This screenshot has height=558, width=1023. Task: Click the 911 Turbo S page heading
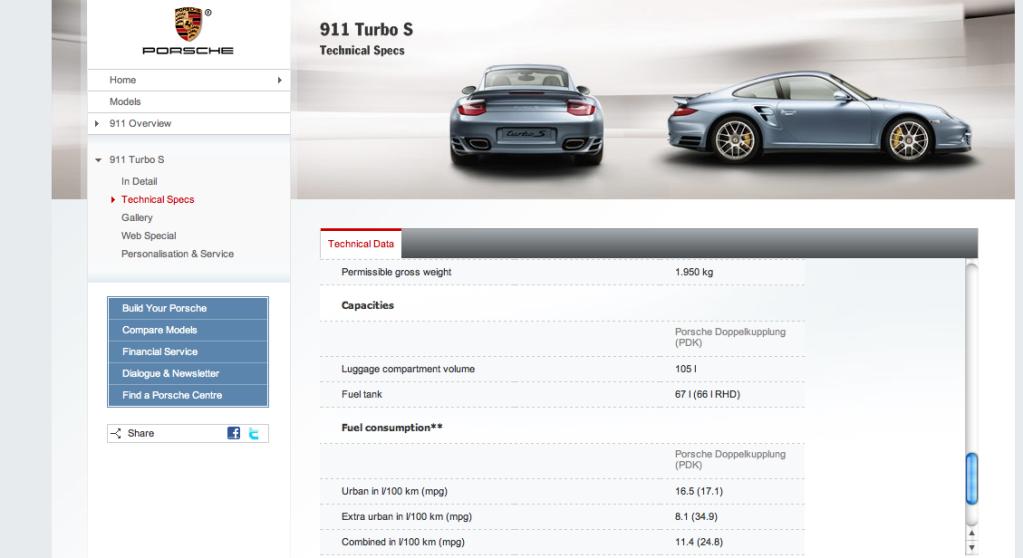(366, 29)
